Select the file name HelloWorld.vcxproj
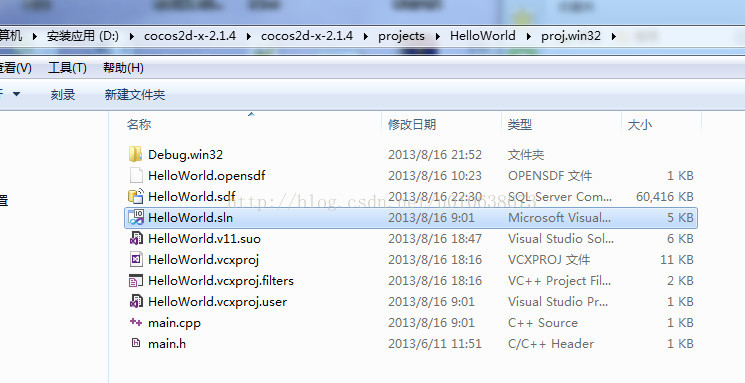This screenshot has height=383, width=745. 203,259
